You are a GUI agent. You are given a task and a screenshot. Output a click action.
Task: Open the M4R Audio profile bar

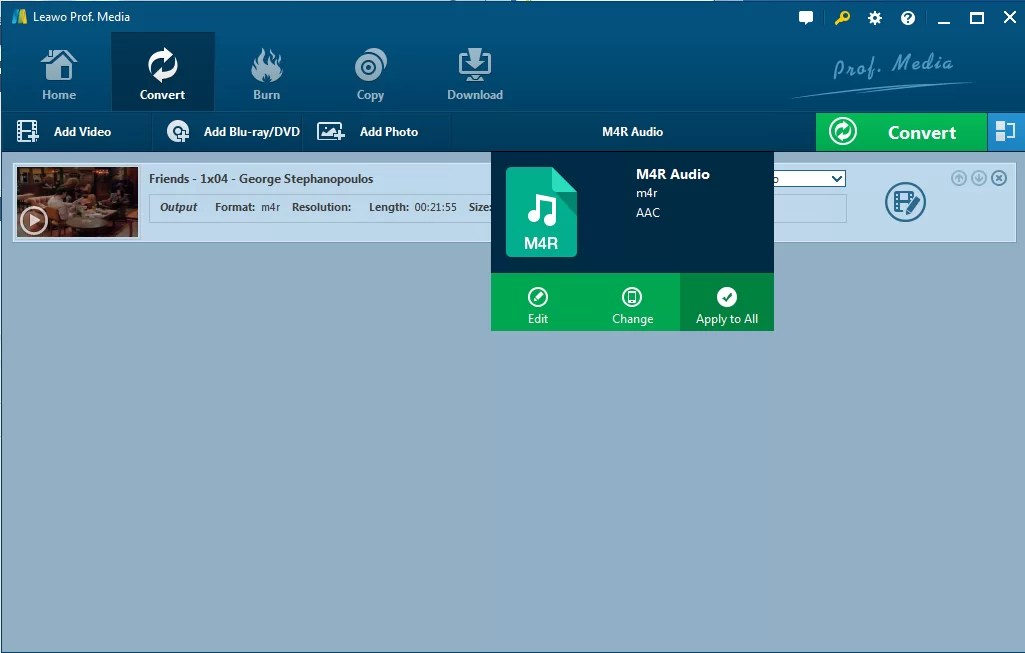[x=632, y=131]
